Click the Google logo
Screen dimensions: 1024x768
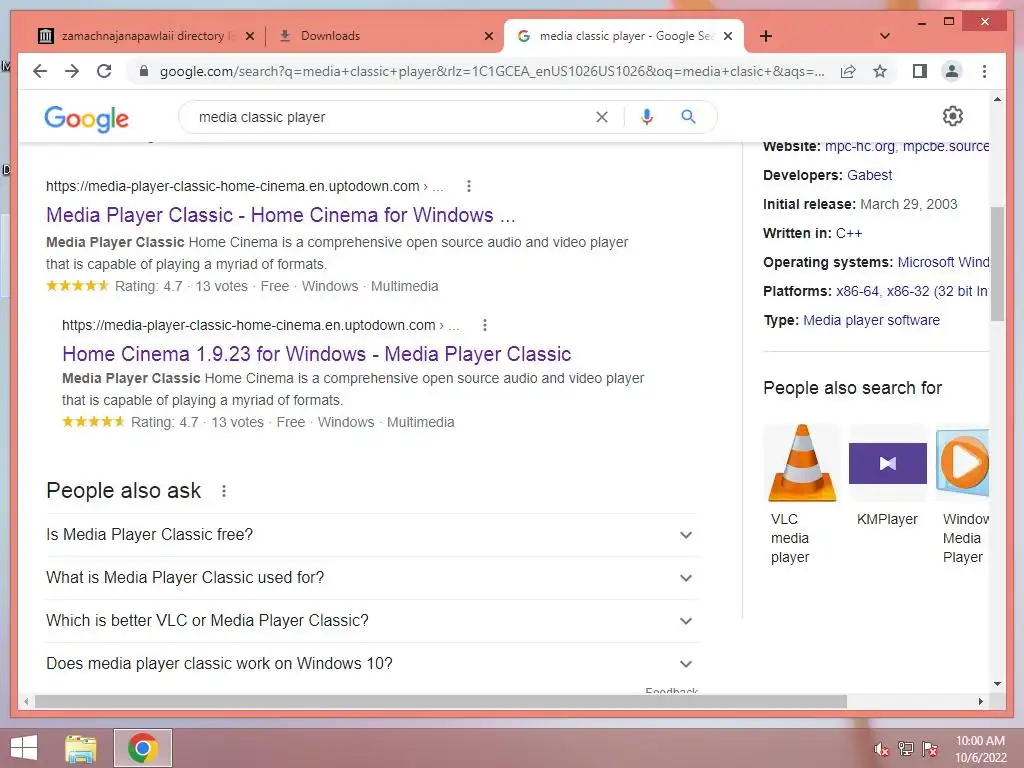point(86,118)
